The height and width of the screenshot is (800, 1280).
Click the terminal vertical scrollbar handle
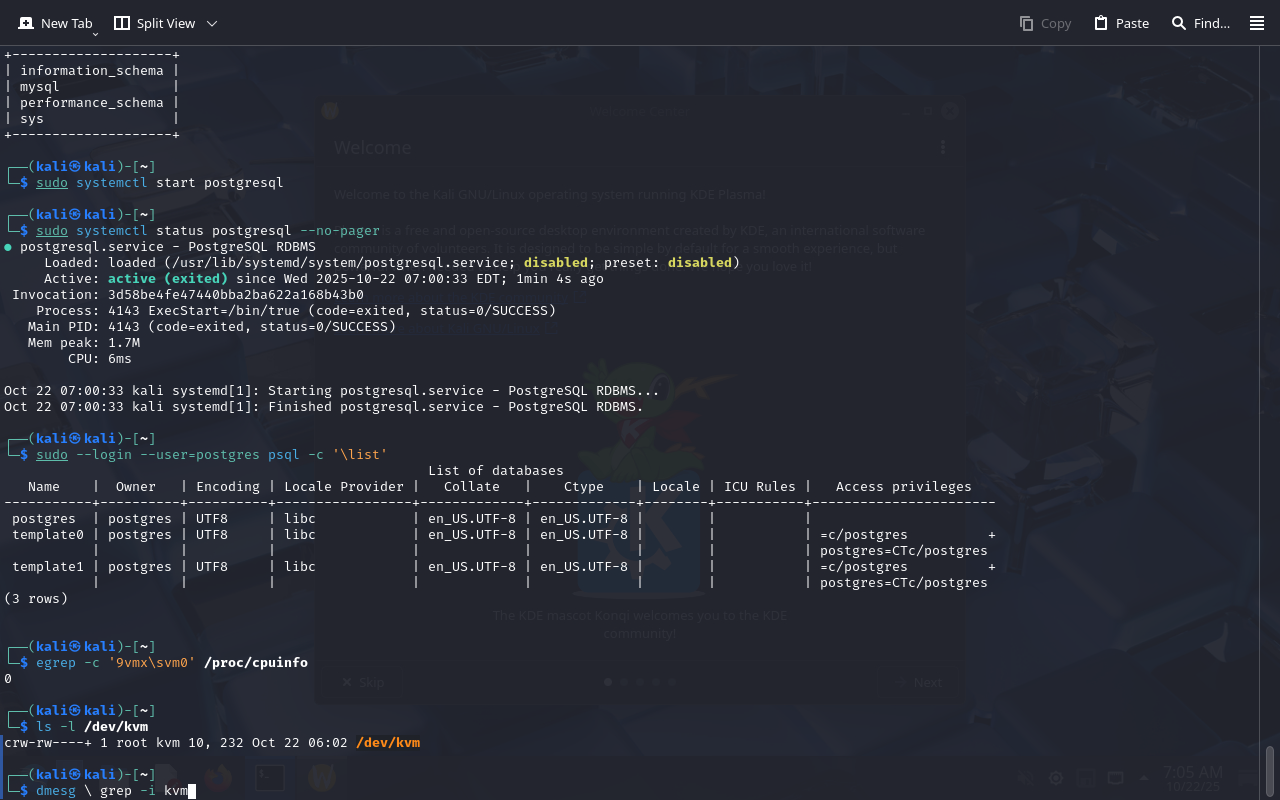click(x=1270, y=770)
